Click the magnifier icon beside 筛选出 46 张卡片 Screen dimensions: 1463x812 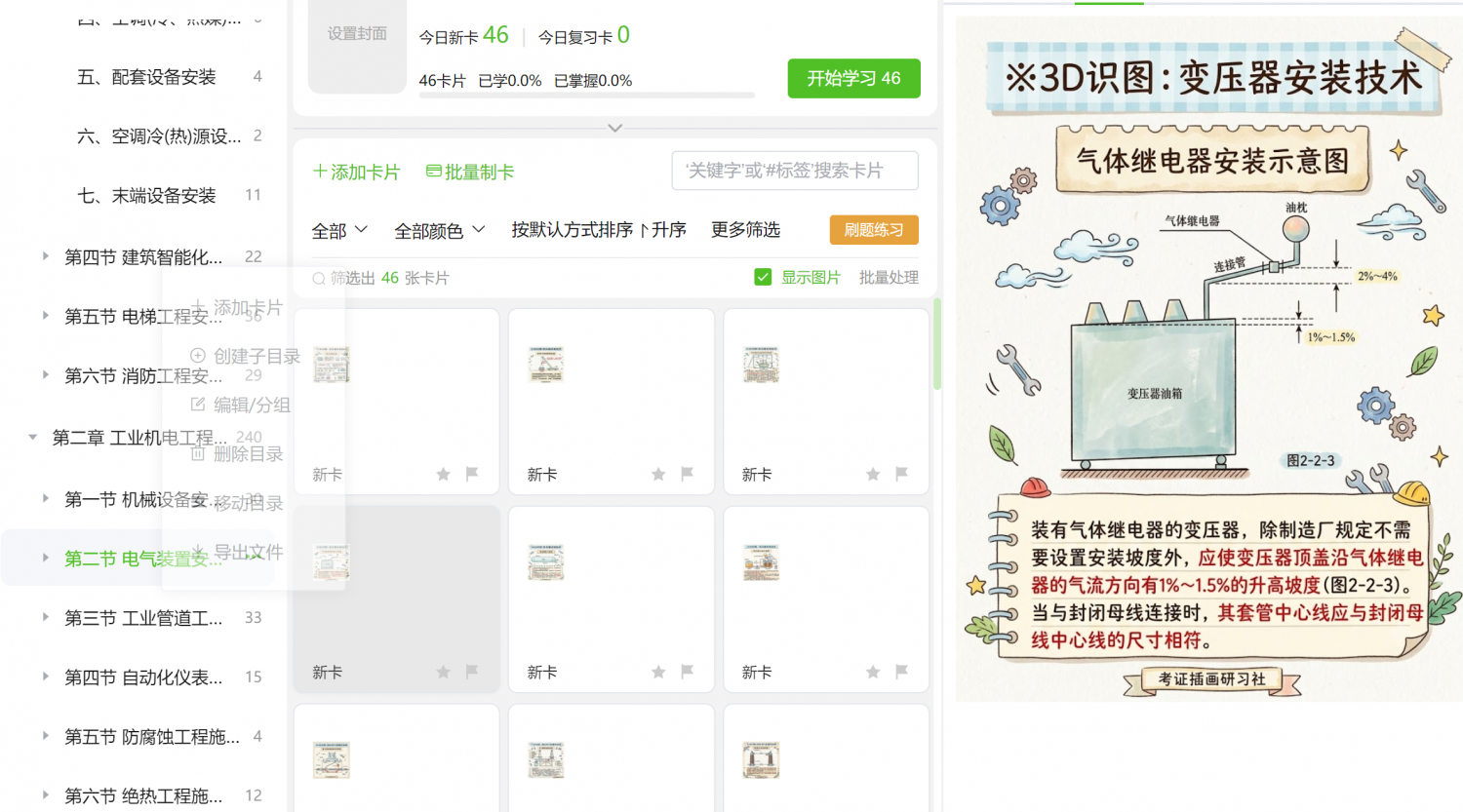pos(319,279)
